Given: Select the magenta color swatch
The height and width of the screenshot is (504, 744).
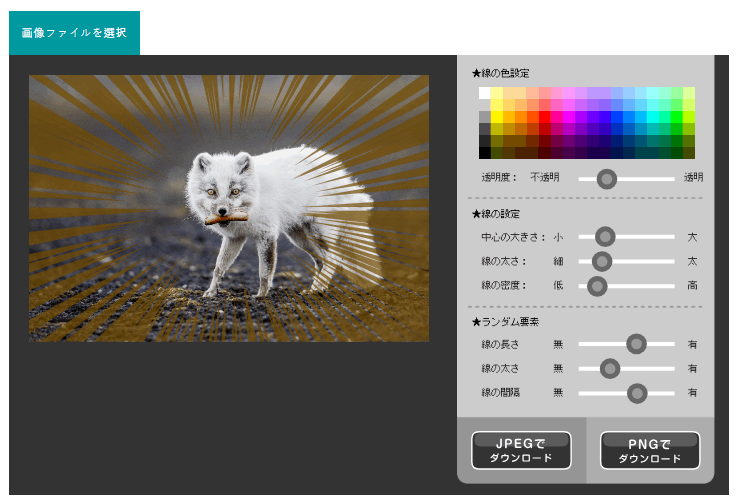Looking at the screenshot, I should (569, 117).
